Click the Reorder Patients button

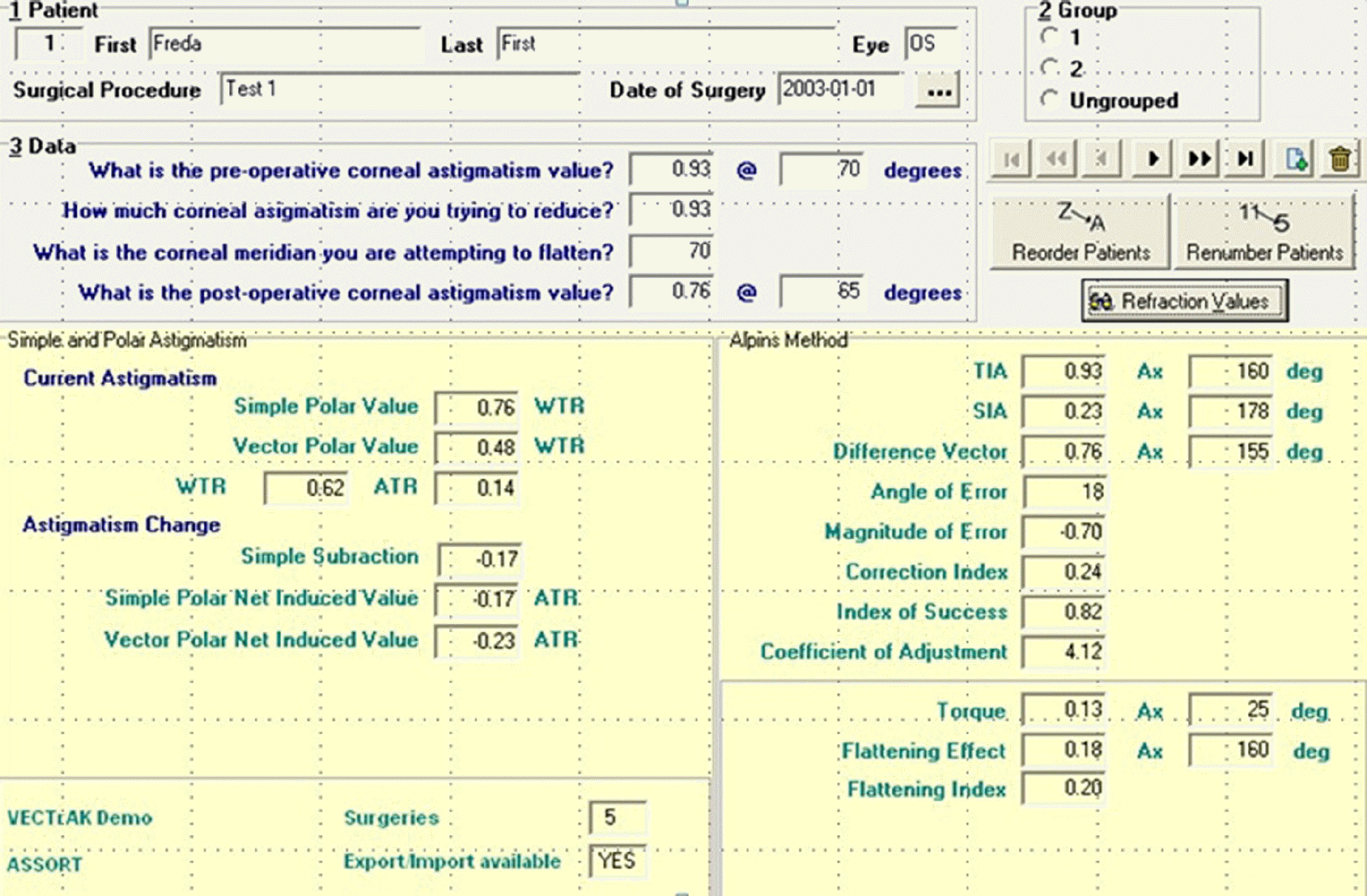coord(1080,231)
